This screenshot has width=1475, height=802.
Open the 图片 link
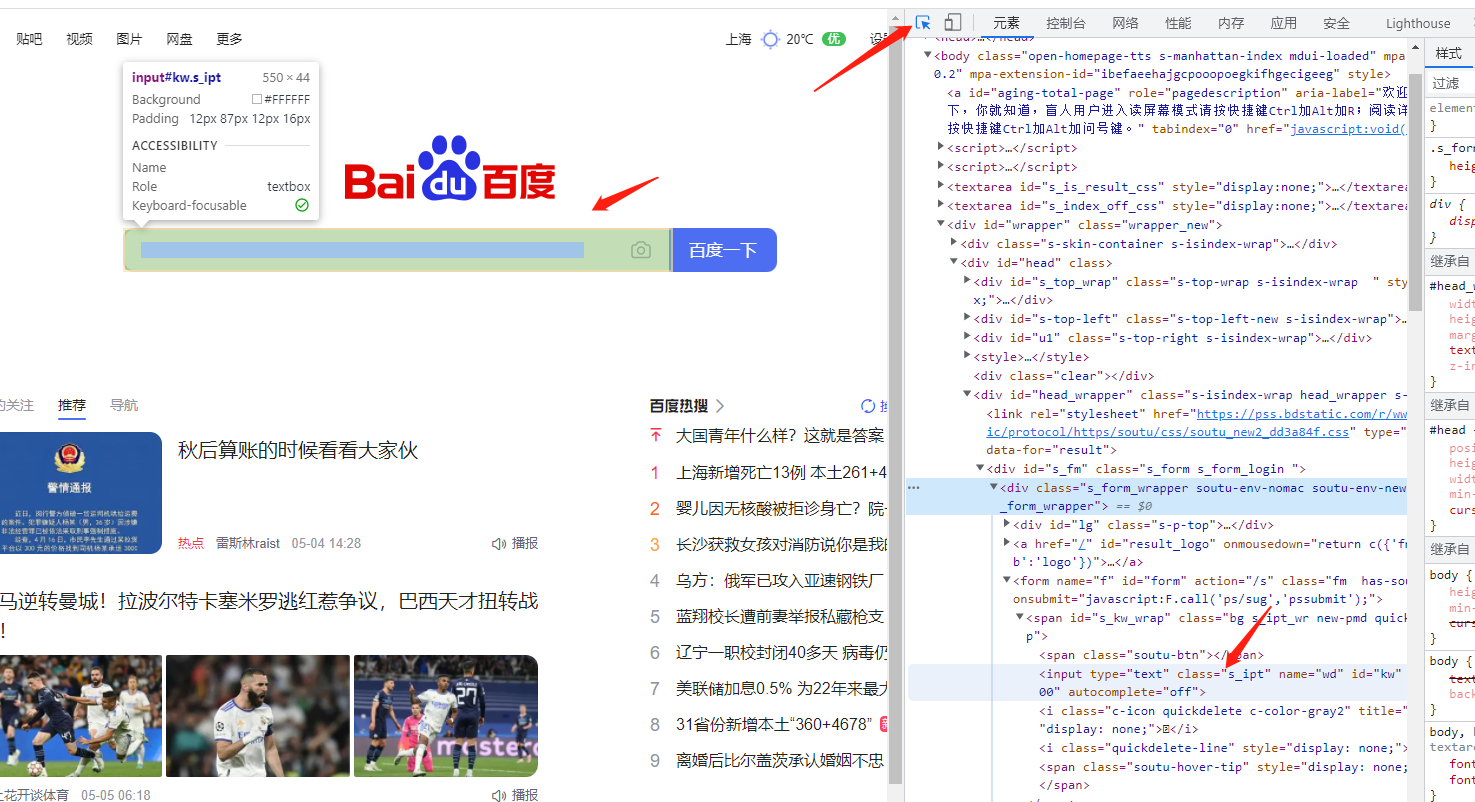(129, 39)
